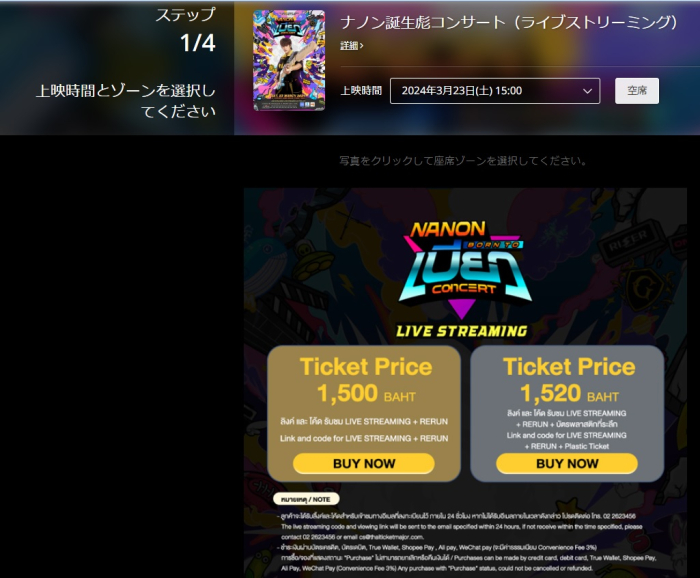Viewport: 700px width, 578px height.
Task: Select the gray 1,520 BAHT price heading
Action: (569, 394)
